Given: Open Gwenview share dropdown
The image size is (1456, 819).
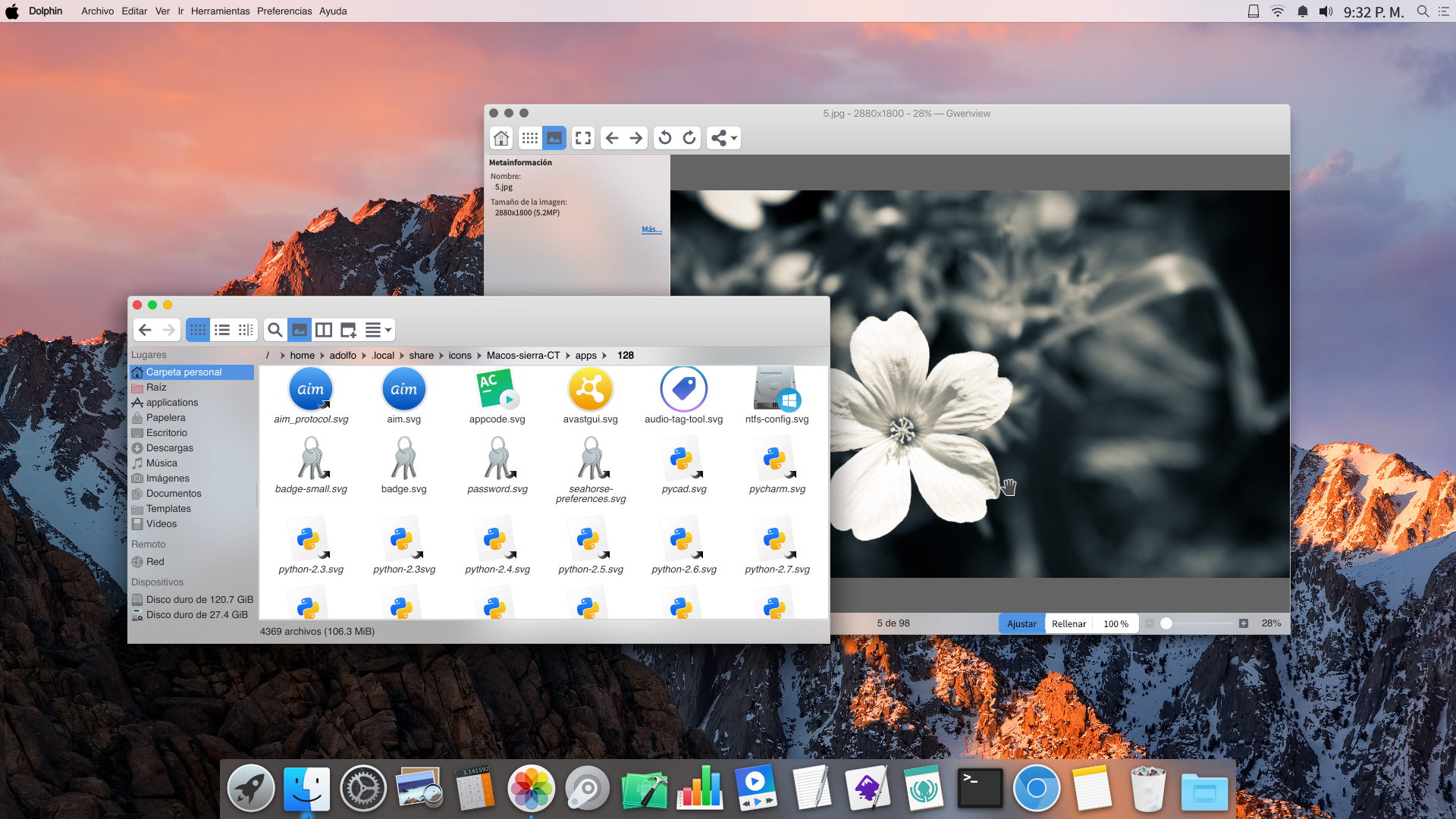Looking at the screenshot, I should tap(723, 138).
